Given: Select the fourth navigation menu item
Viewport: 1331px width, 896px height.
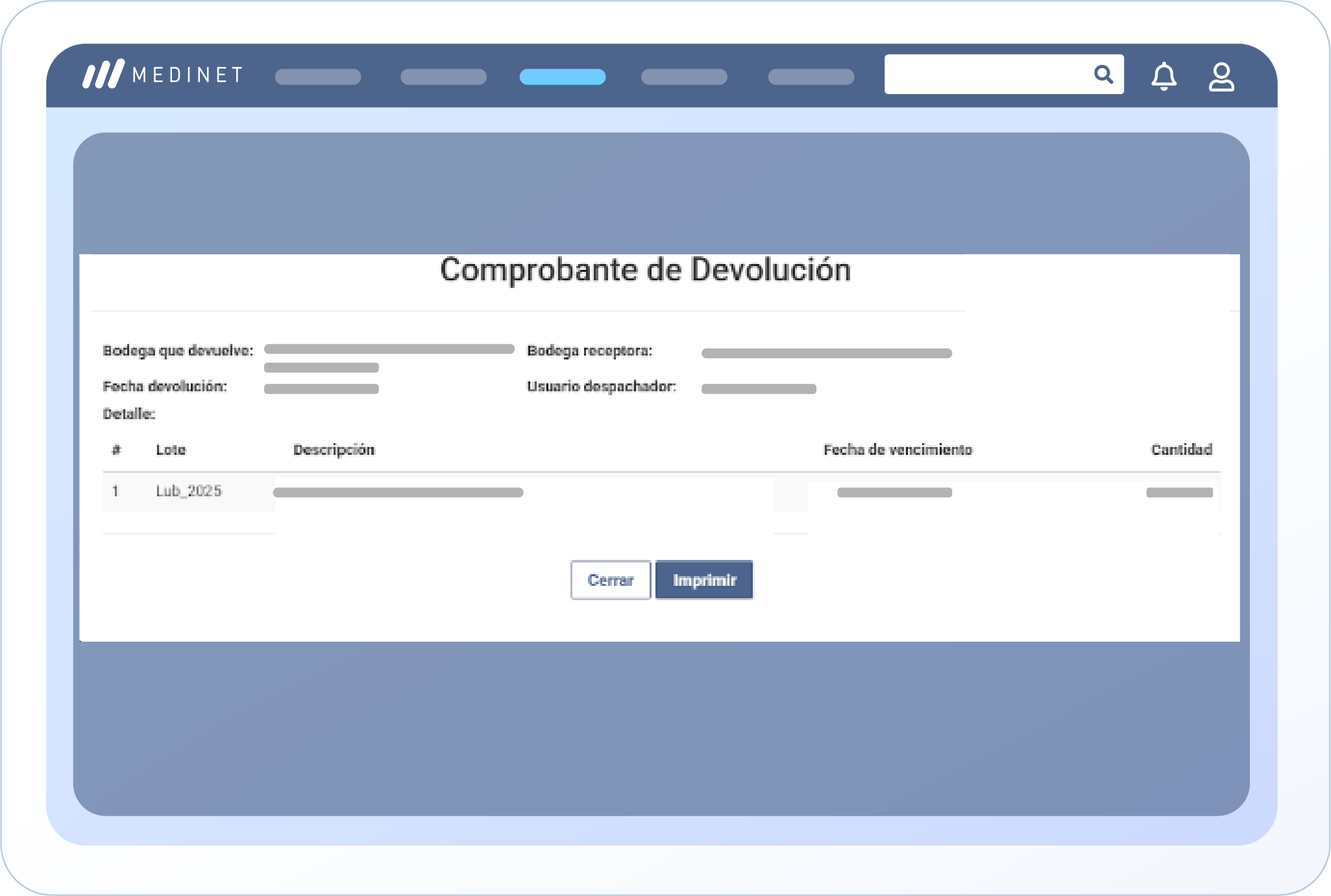Looking at the screenshot, I should (x=684, y=77).
